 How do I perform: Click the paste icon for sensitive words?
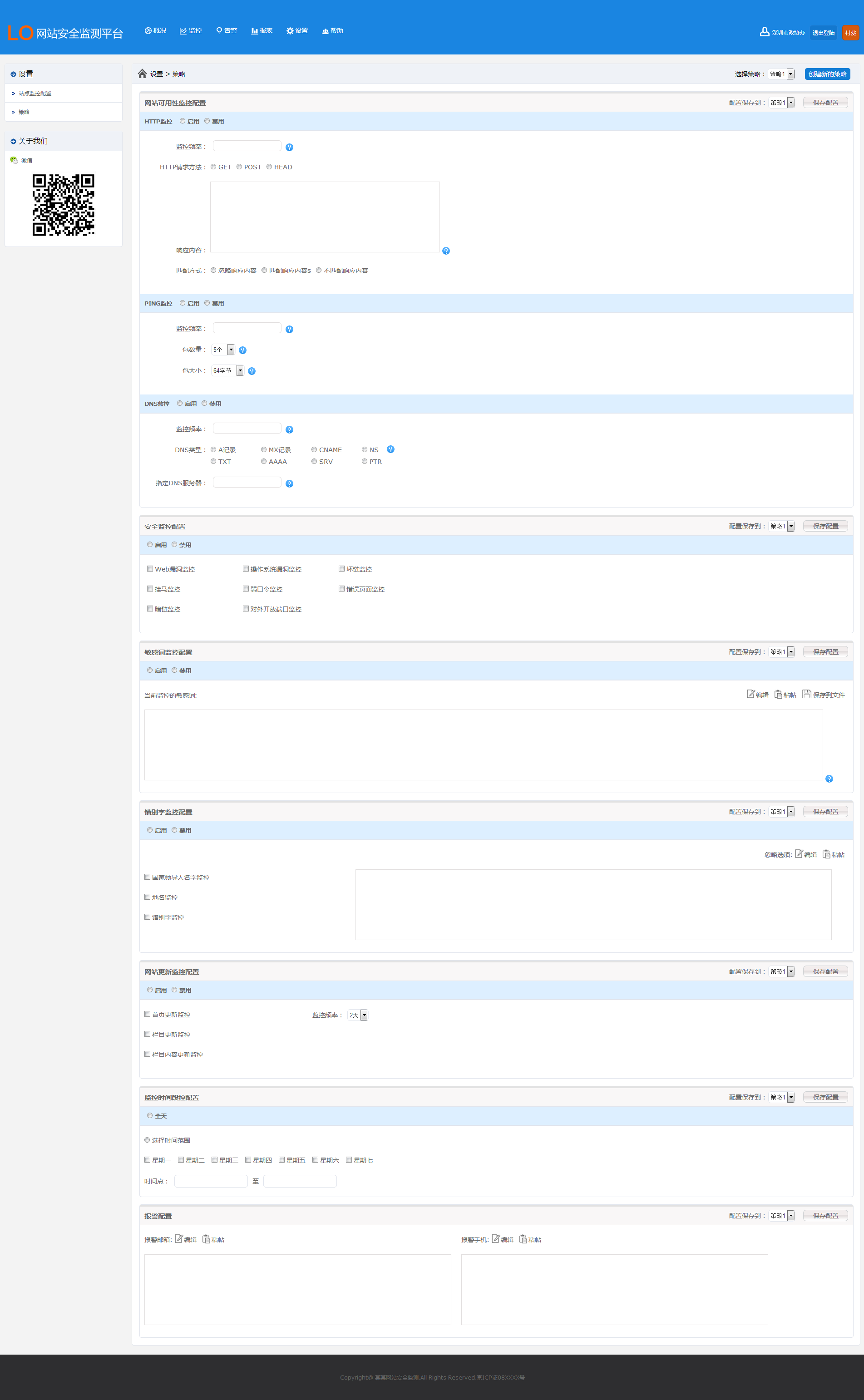click(778, 694)
